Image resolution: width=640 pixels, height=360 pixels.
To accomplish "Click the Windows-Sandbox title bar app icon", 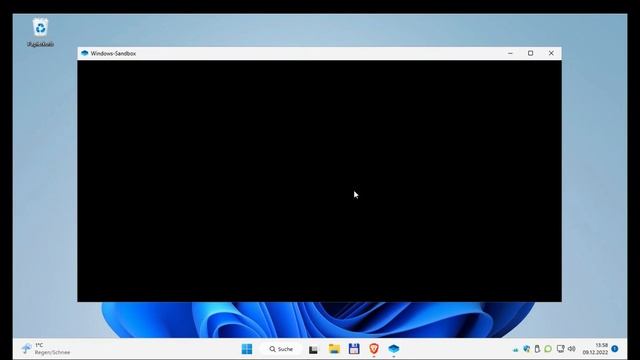I will [84, 53].
